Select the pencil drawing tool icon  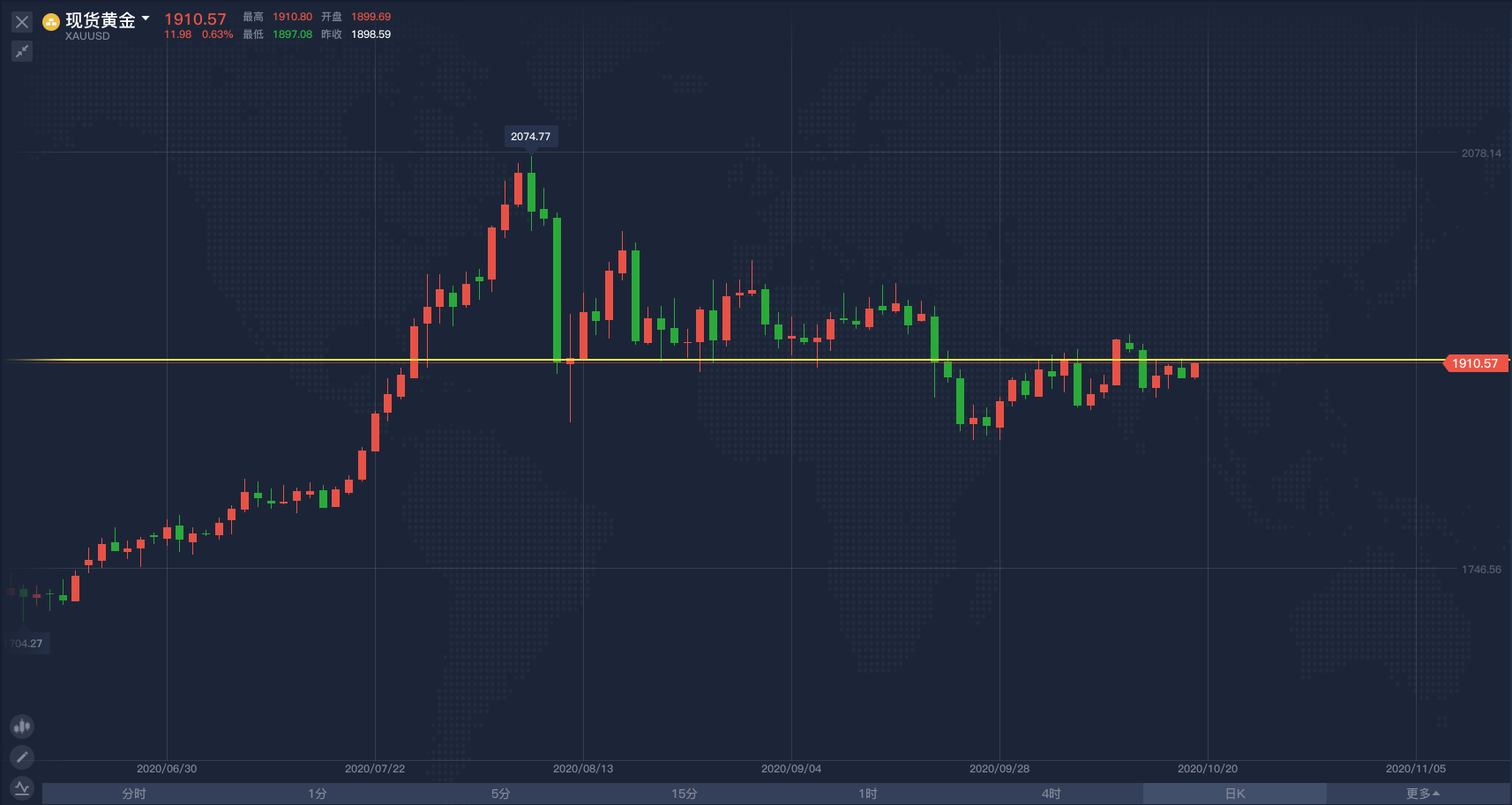(x=22, y=757)
